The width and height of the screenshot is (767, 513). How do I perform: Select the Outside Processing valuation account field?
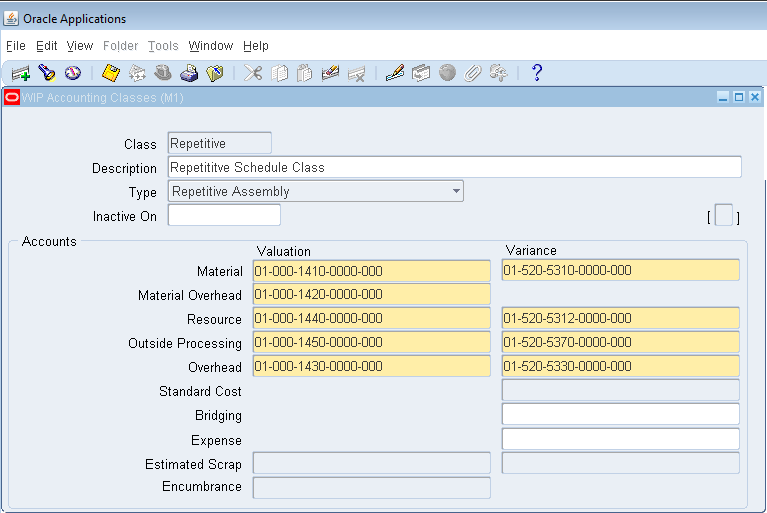tap(372, 342)
